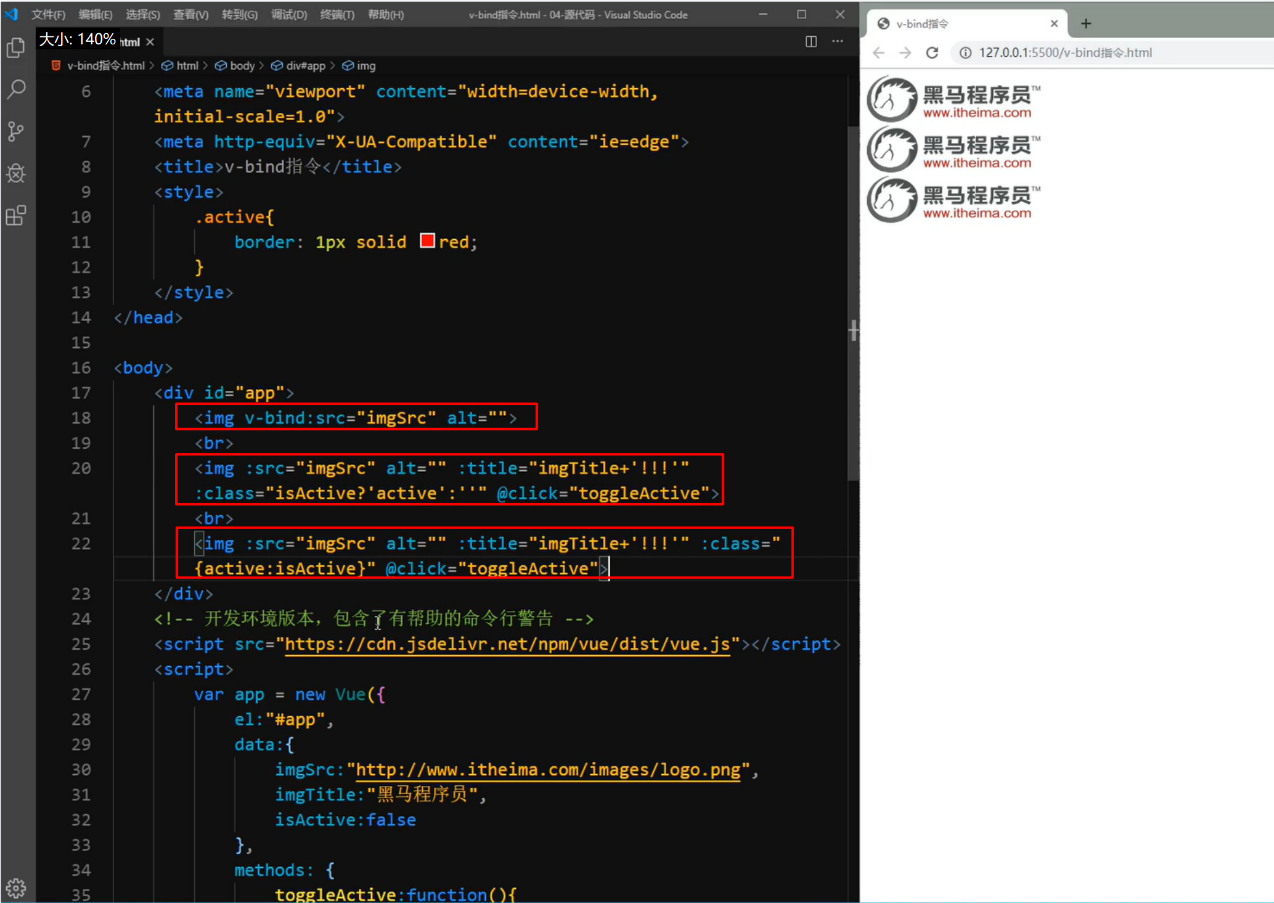Click the toggleActive:function(){ line
The image size is (1274, 903).
click(x=395, y=894)
